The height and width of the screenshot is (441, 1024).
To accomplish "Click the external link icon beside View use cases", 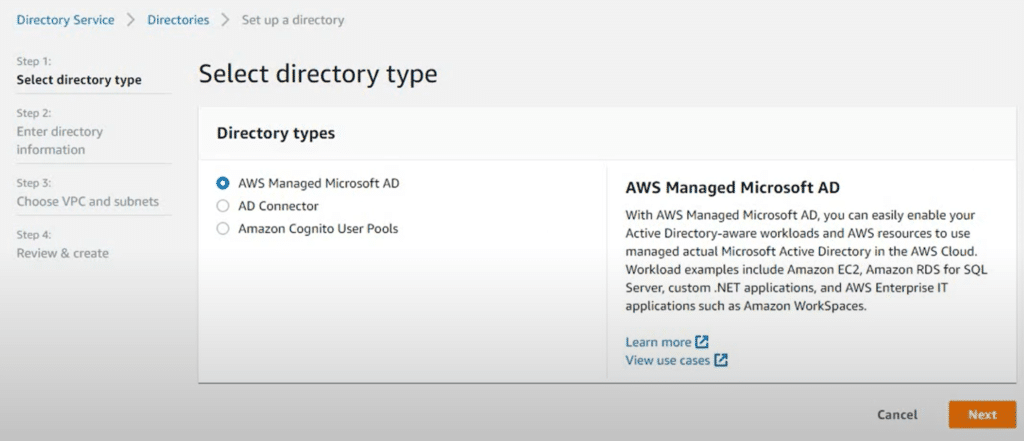I will coord(721,360).
